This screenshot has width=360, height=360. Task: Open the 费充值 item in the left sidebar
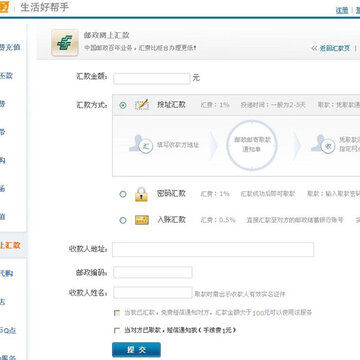(x=10, y=47)
